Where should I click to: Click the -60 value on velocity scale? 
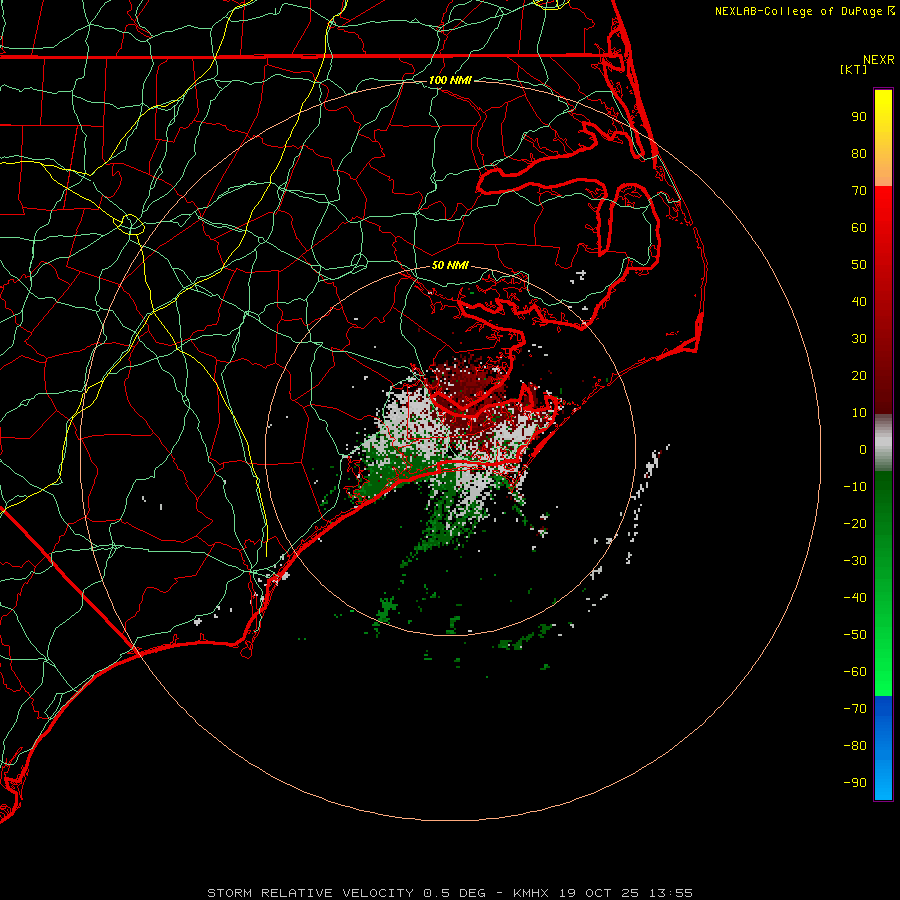(x=855, y=672)
